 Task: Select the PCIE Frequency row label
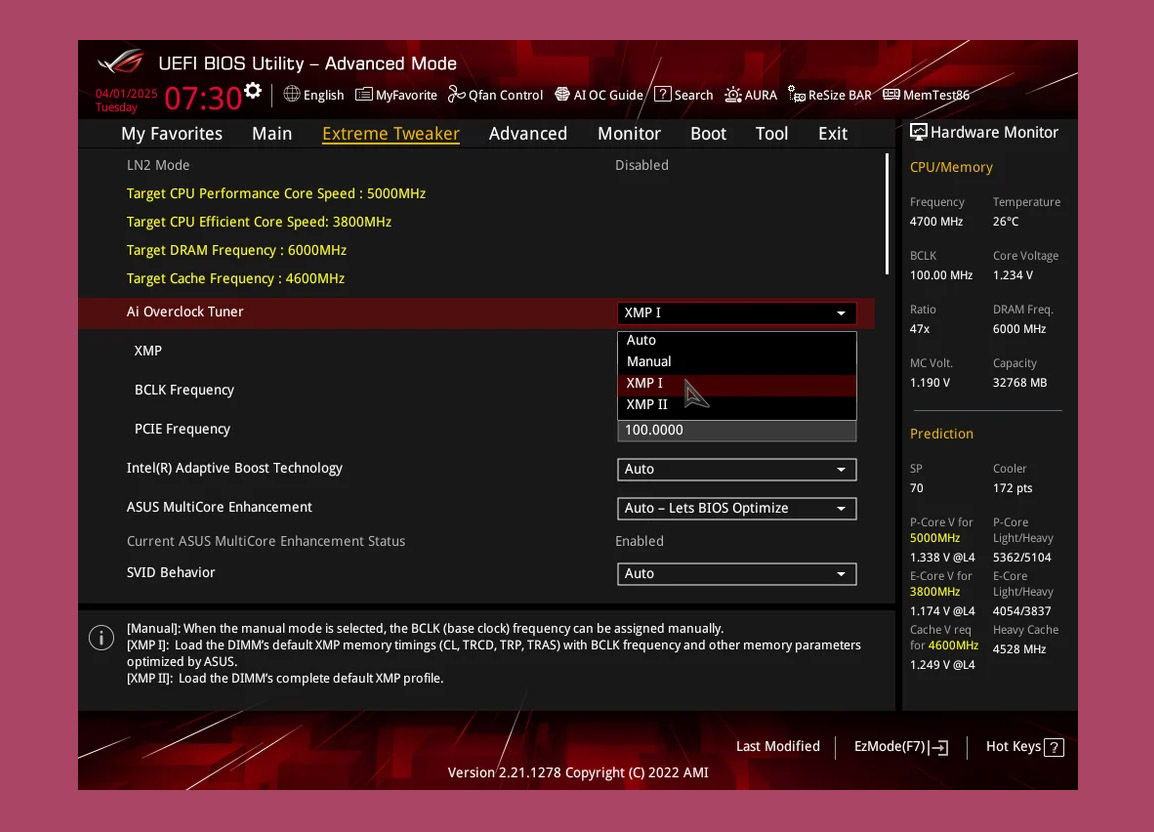pos(182,429)
